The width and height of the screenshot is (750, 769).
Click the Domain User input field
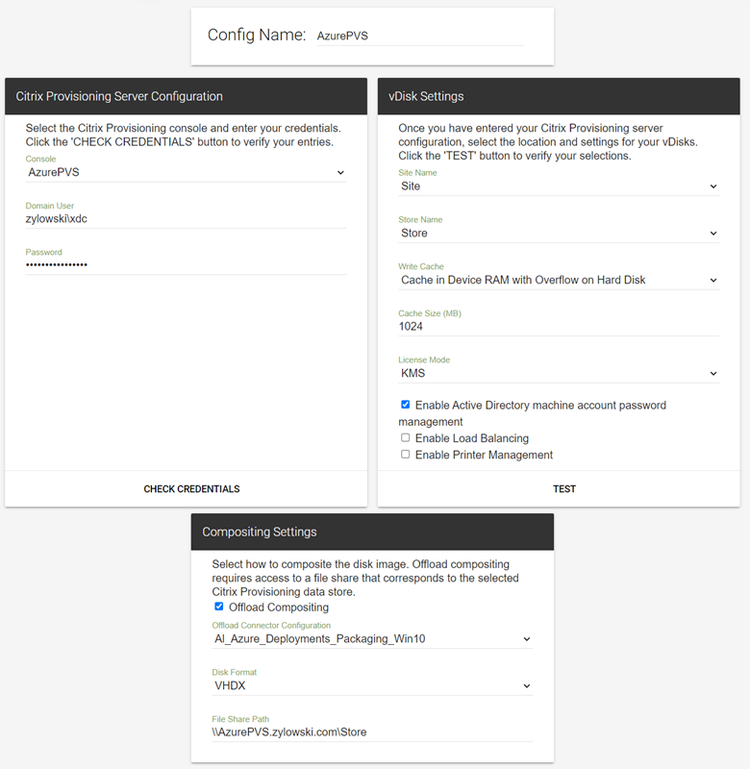coord(186,219)
